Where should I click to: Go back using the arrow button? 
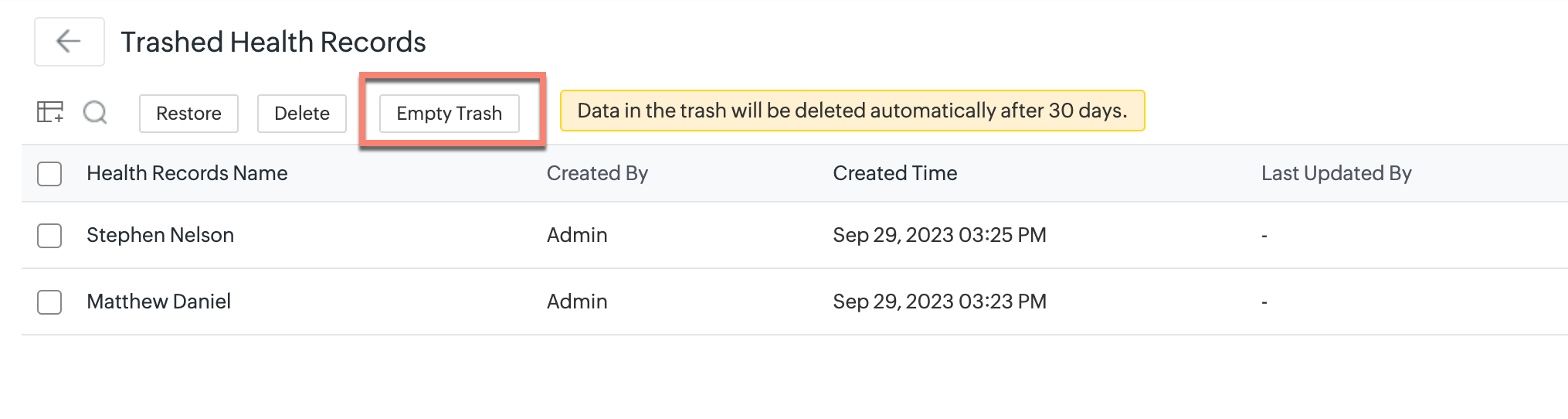click(69, 42)
